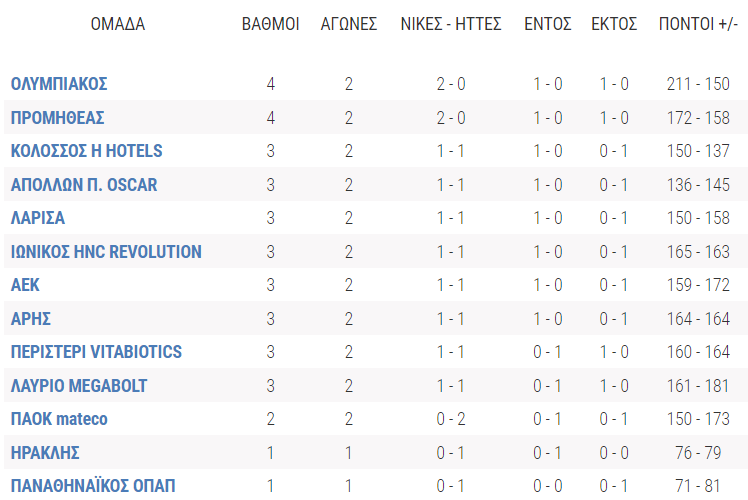
Task: Click the ΕΝΤΟΣ column header
Action: click(548, 24)
